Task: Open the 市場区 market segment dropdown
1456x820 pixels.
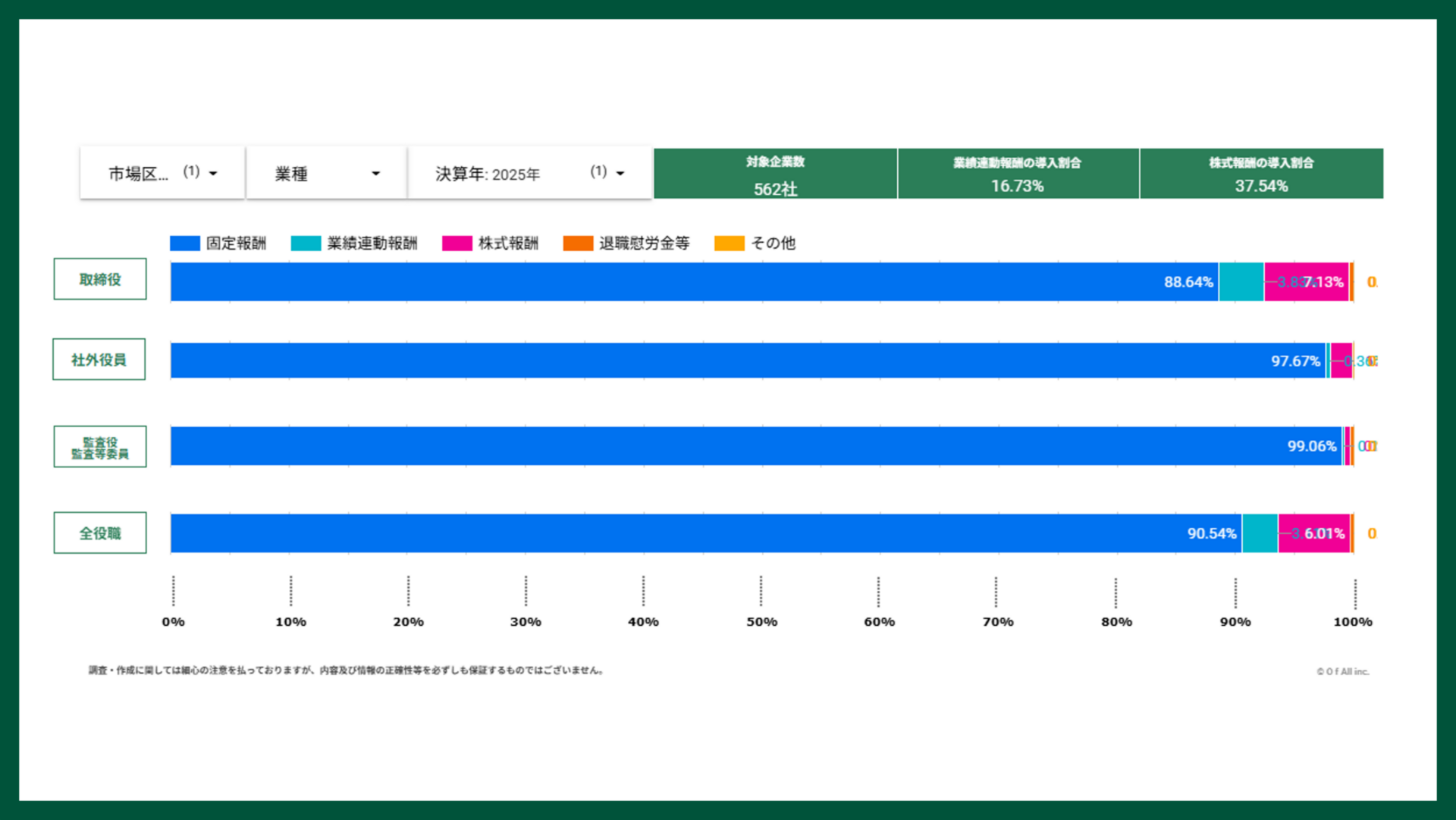Action: [x=162, y=174]
